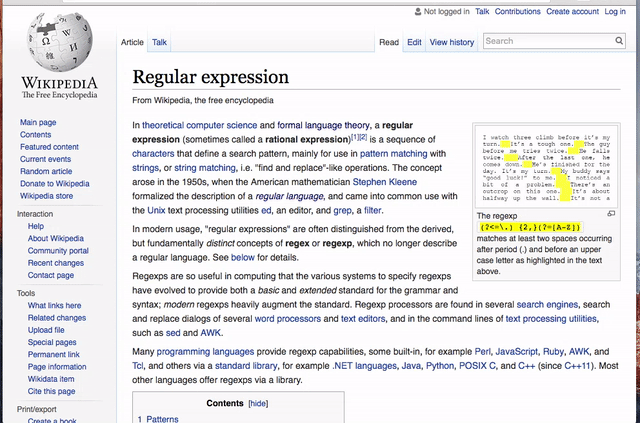Screen dimensions: 640x423
Task: Follow the below link for details
Action: [x=242, y=257]
